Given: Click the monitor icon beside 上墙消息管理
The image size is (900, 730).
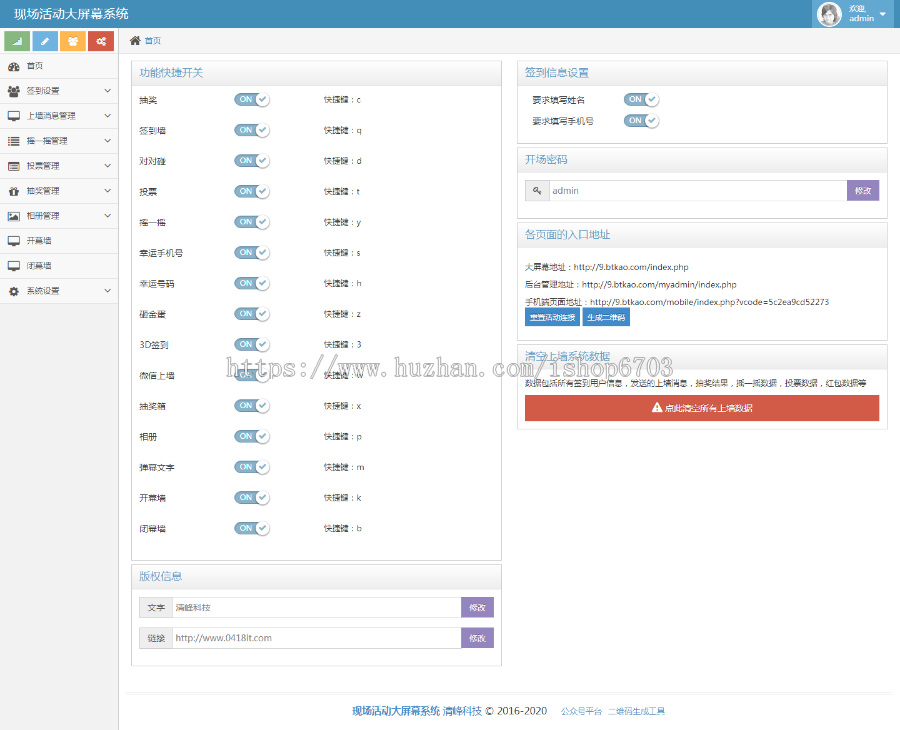Looking at the screenshot, I should pos(14,116).
